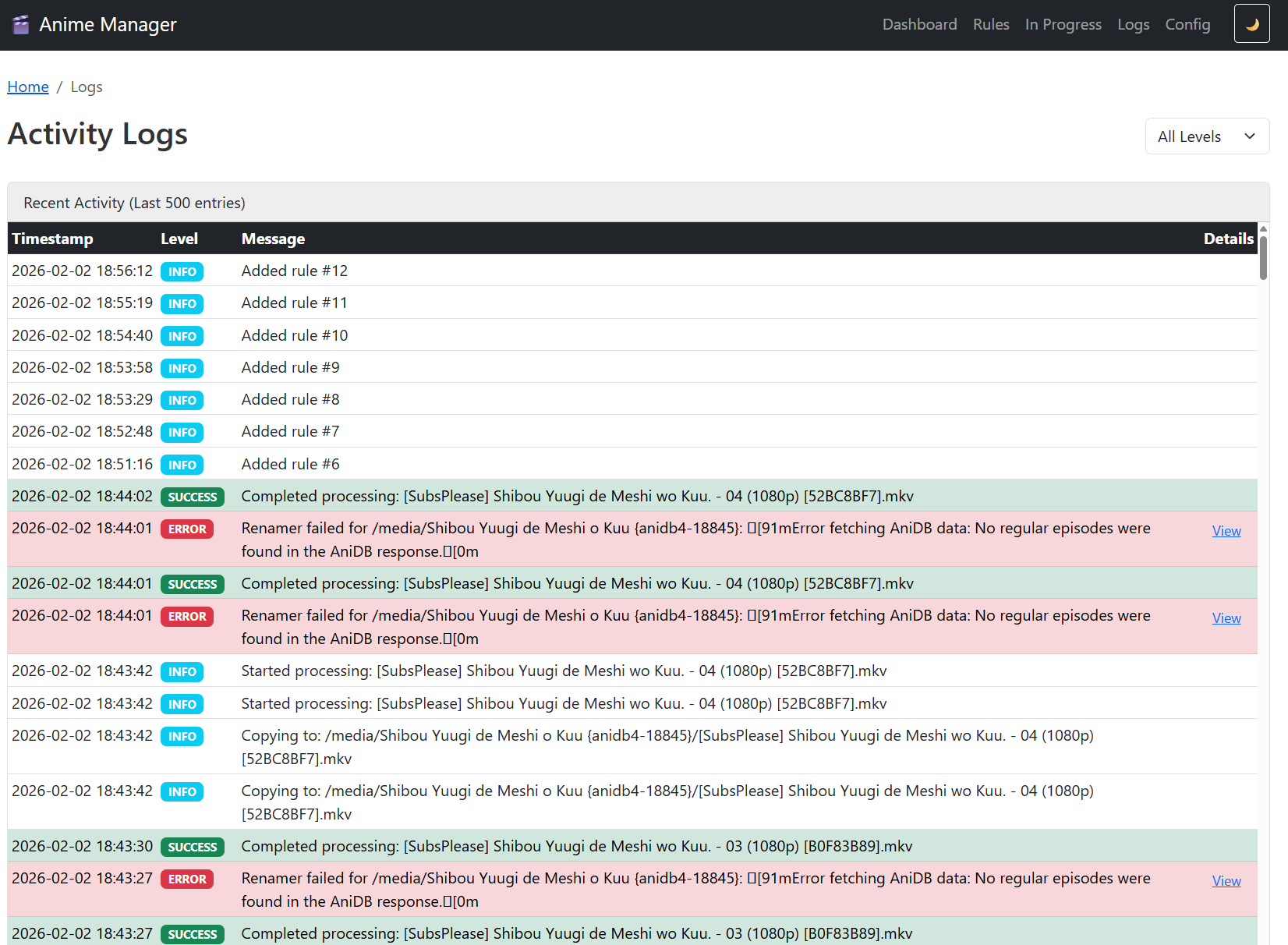Go to the Rules page

pos(990,25)
